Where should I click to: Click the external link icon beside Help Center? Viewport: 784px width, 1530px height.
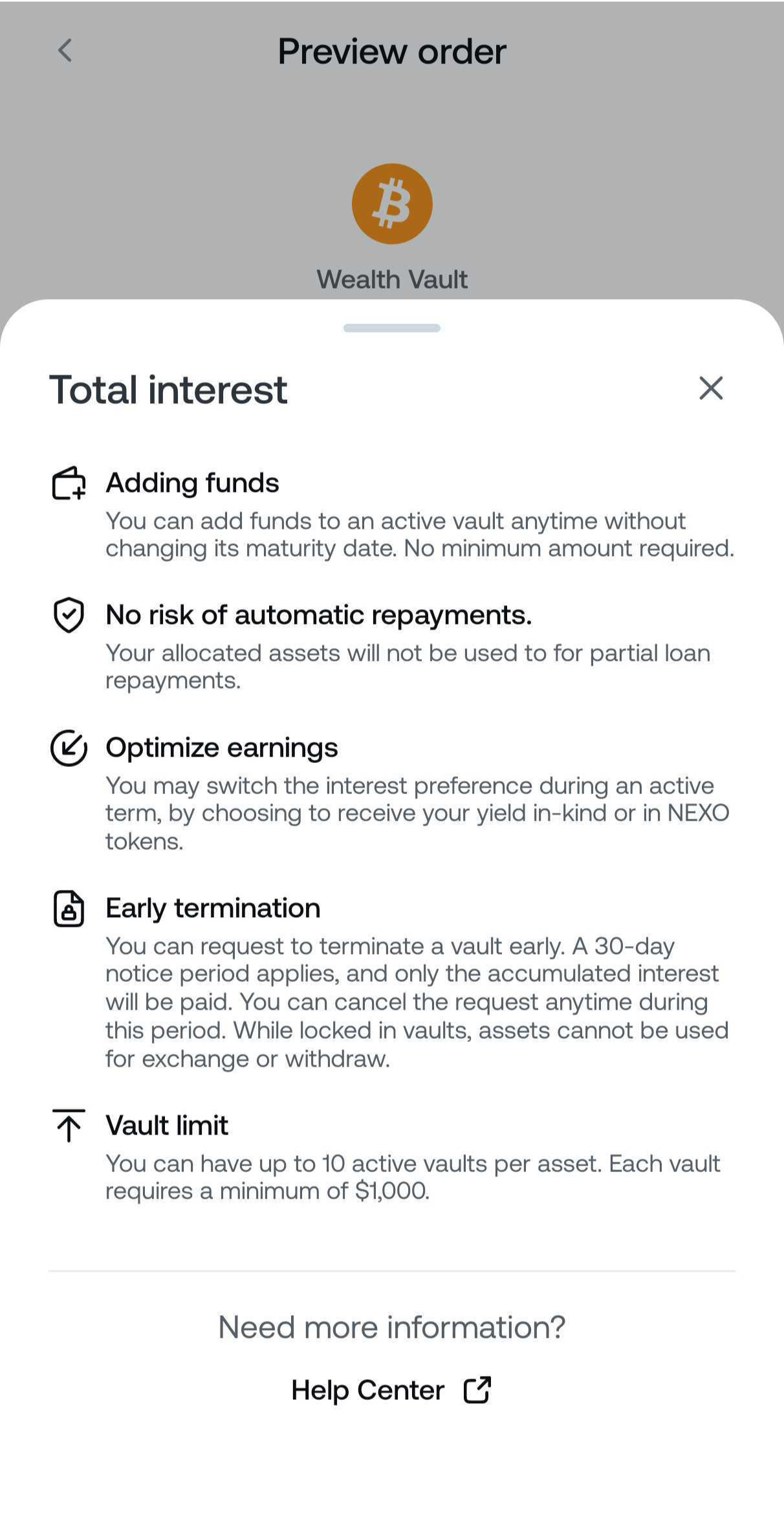477,1390
